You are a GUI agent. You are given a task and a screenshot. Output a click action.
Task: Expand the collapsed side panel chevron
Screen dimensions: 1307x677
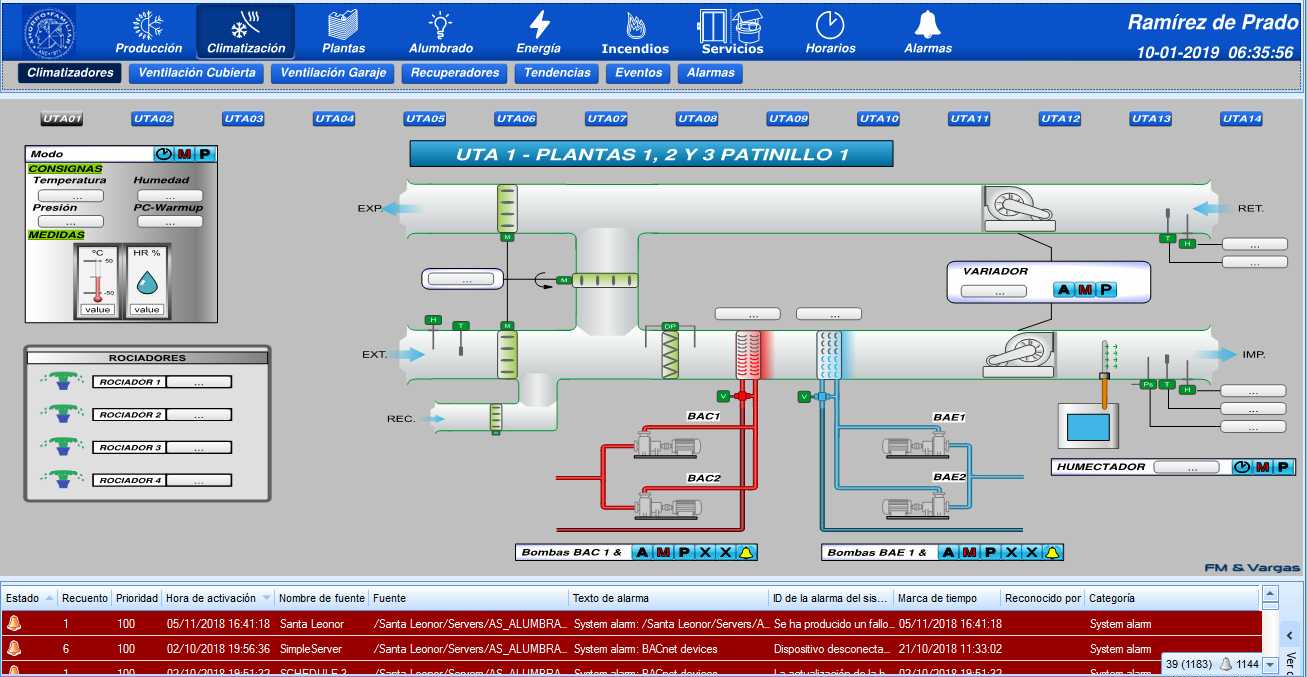coord(1290,635)
